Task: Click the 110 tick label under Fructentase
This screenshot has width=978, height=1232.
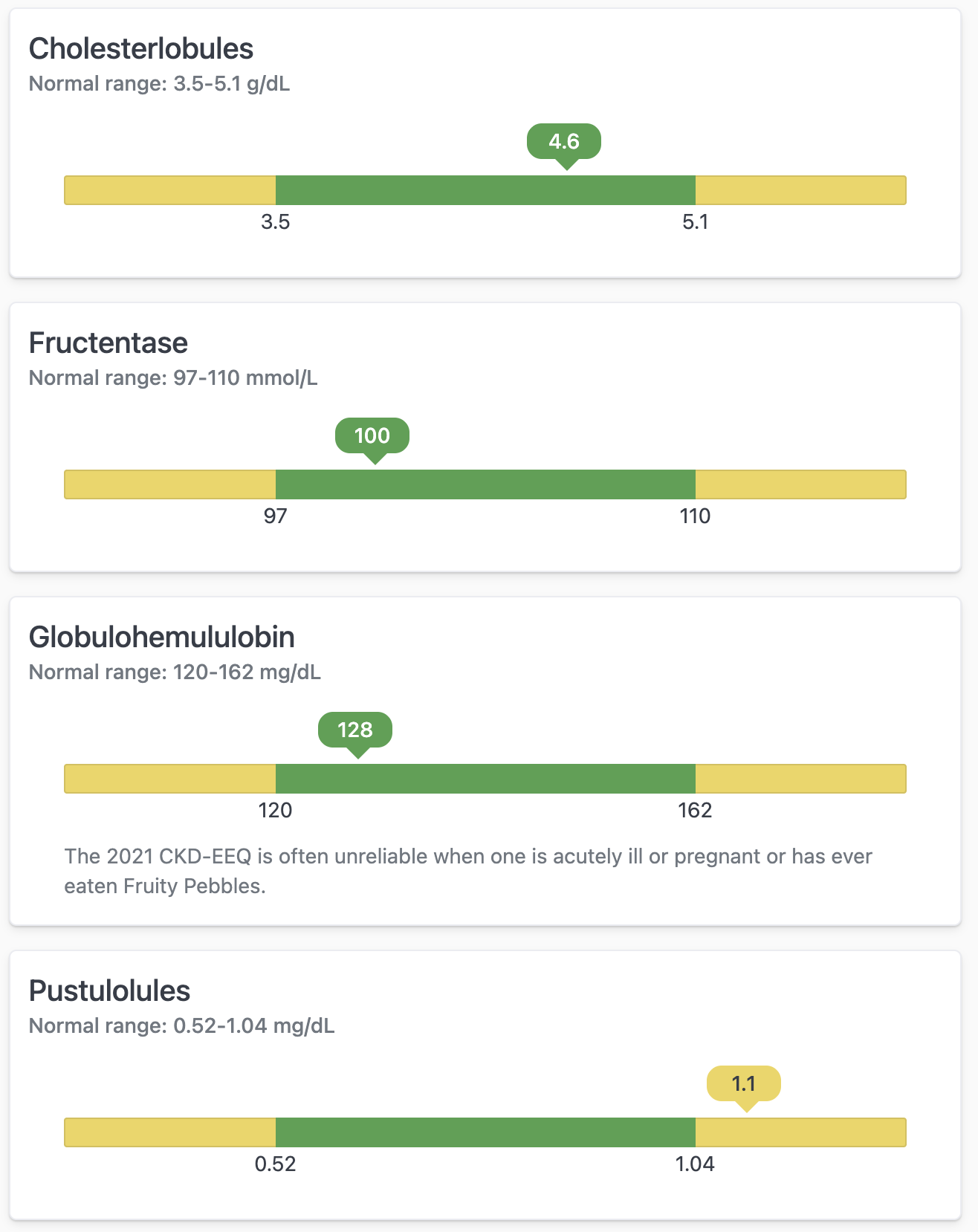Action: (x=695, y=516)
